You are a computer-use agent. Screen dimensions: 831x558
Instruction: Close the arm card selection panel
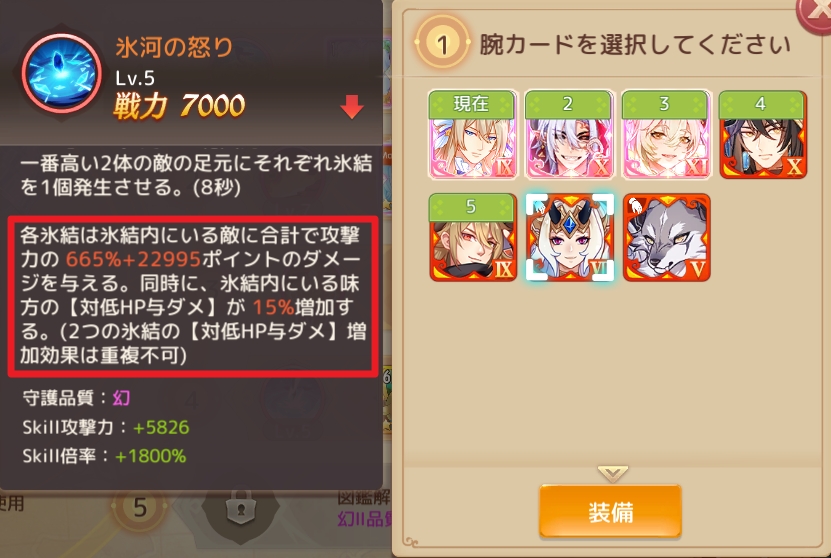tap(815, 13)
